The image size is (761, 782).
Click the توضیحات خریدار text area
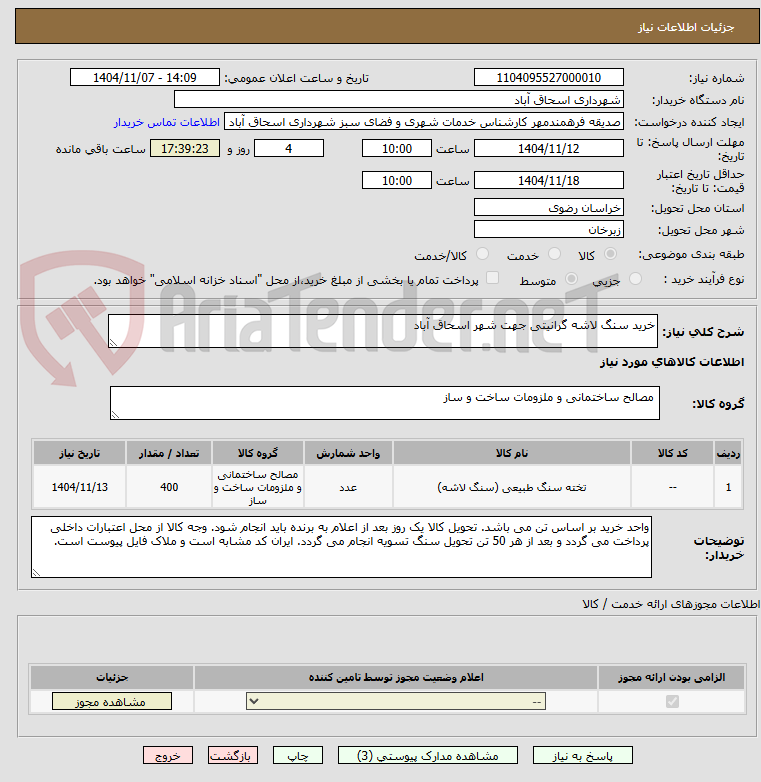pos(341,547)
